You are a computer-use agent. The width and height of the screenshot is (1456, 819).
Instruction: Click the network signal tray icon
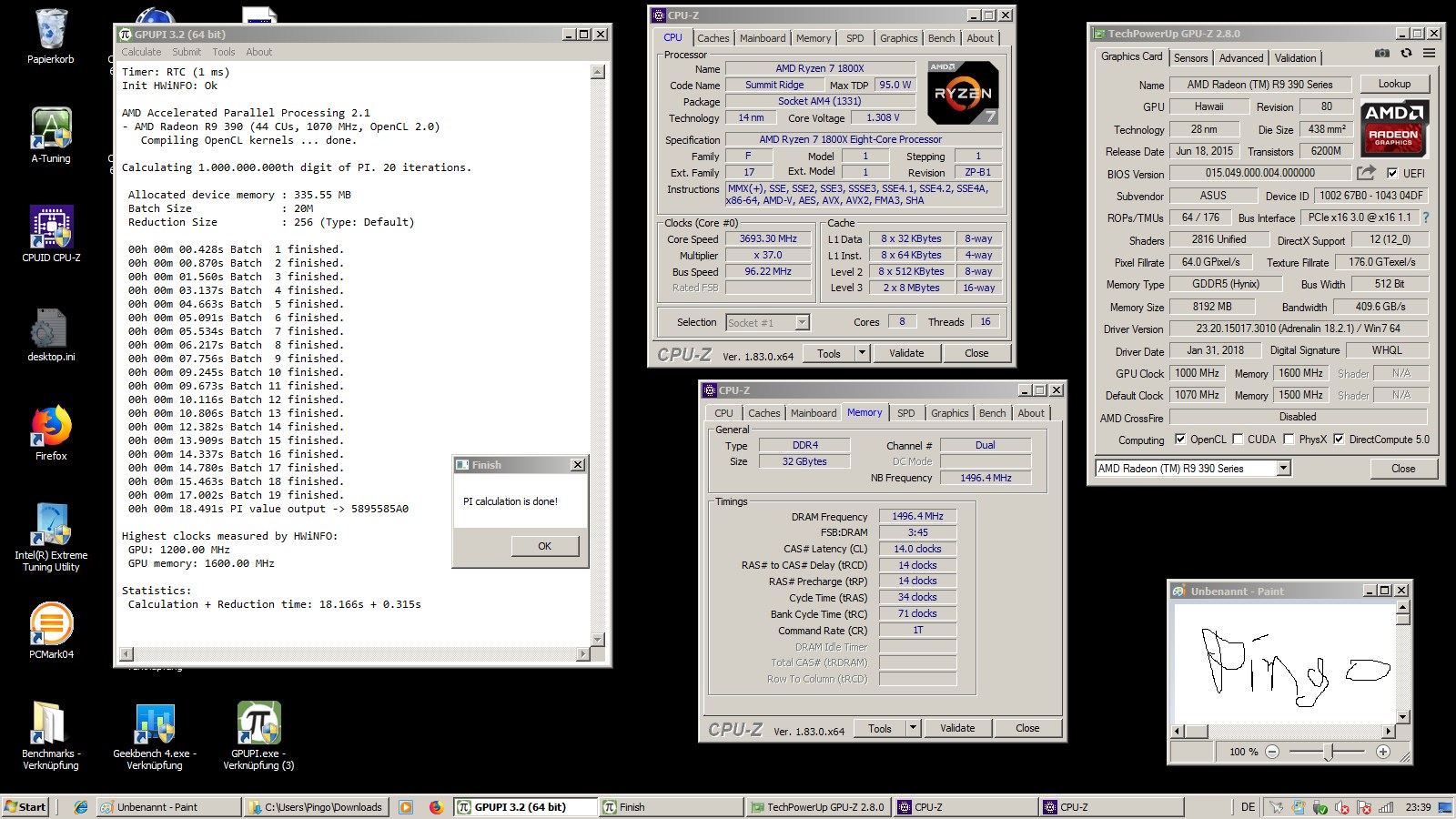(1386, 807)
